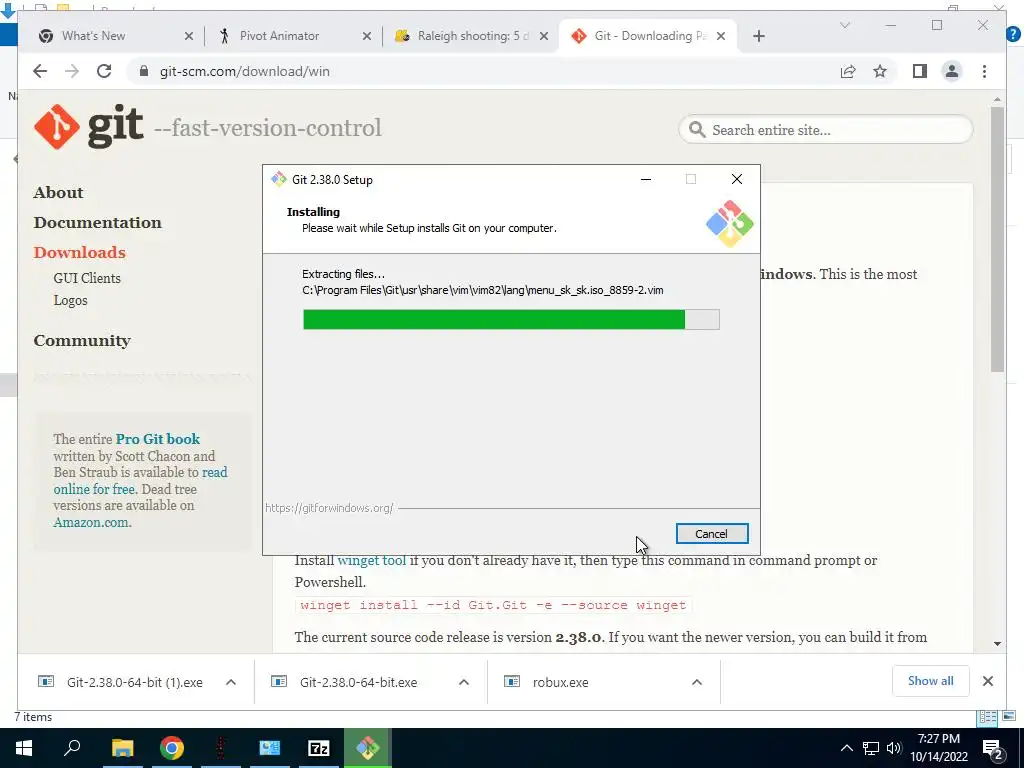Image resolution: width=1024 pixels, height=768 pixels.
Task: Click the https://gitforwindows.org/ text
Action: [x=329, y=508]
